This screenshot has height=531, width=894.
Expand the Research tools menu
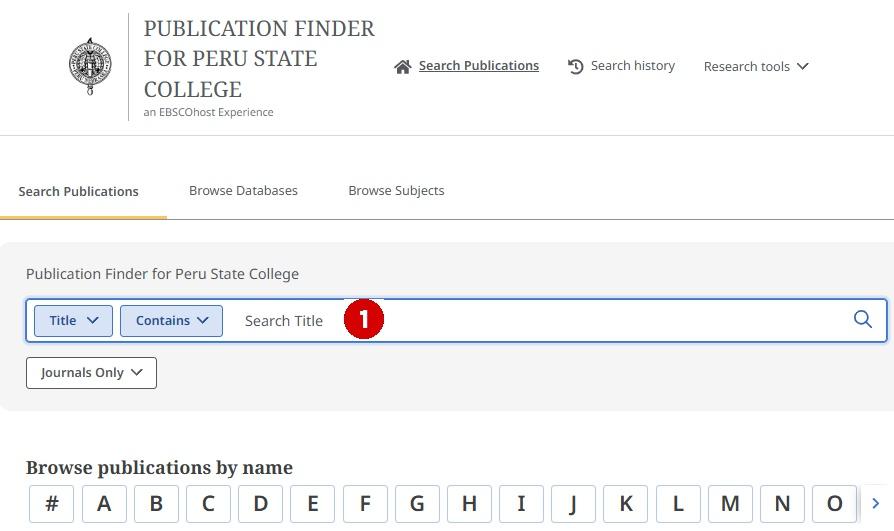[x=756, y=67]
